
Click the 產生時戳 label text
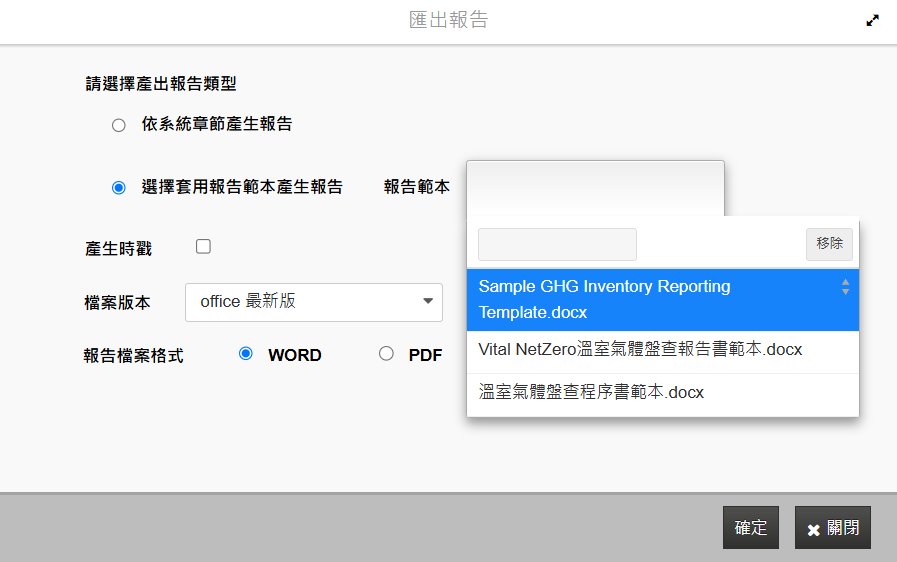pos(119,248)
